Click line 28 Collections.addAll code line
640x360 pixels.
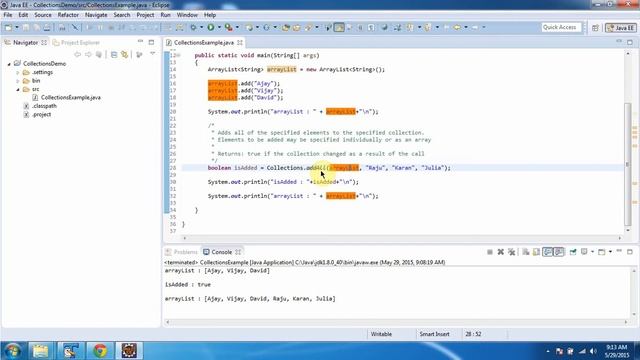click(329, 168)
